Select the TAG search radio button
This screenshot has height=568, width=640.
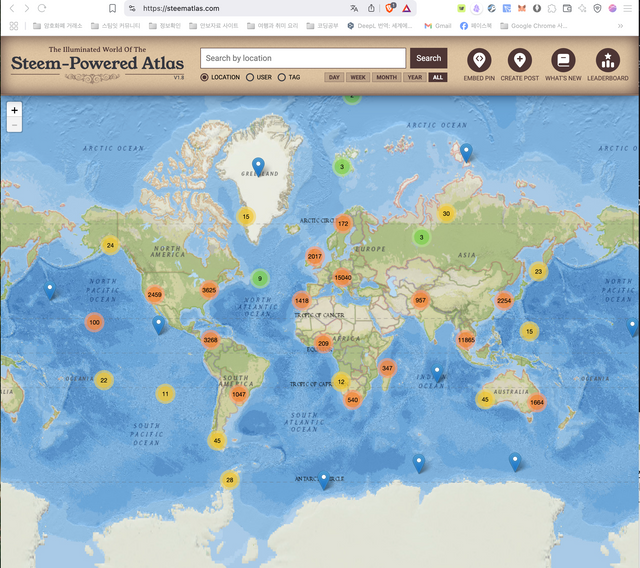[x=282, y=77]
